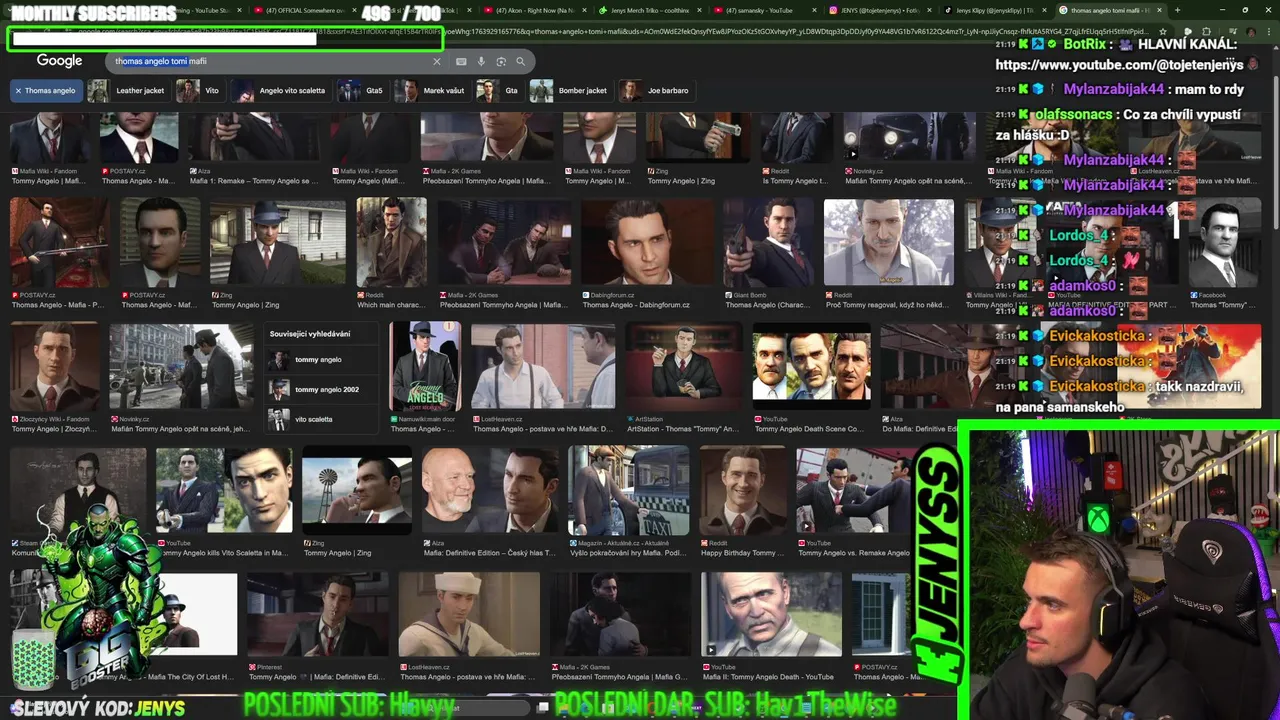Open Mafia Definitive Edition Český hlas image
The height and width of the screenshot is (720, 1280).
pos(490,492)
